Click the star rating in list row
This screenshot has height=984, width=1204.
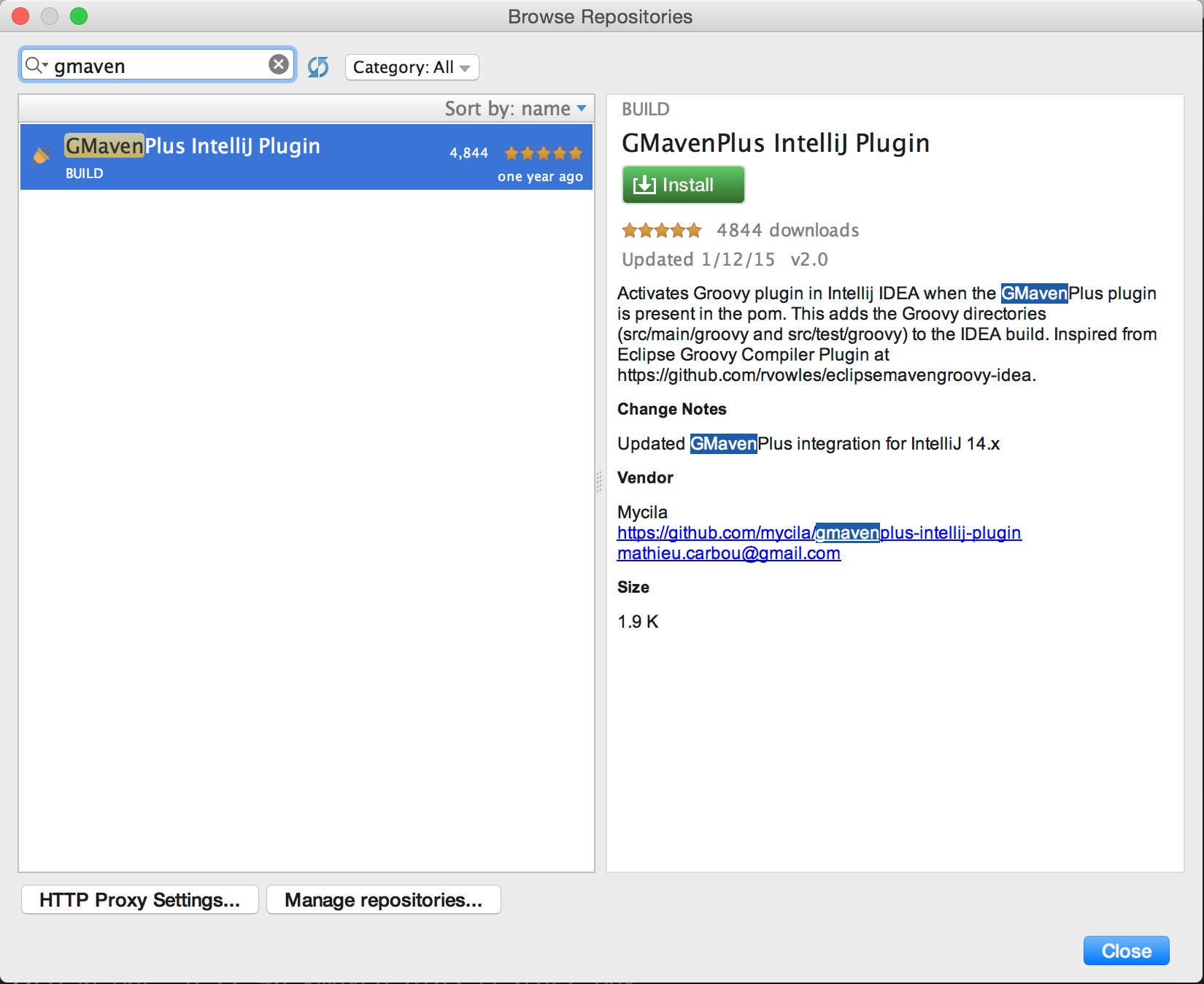pyautogui.click(x=544, y=153)
